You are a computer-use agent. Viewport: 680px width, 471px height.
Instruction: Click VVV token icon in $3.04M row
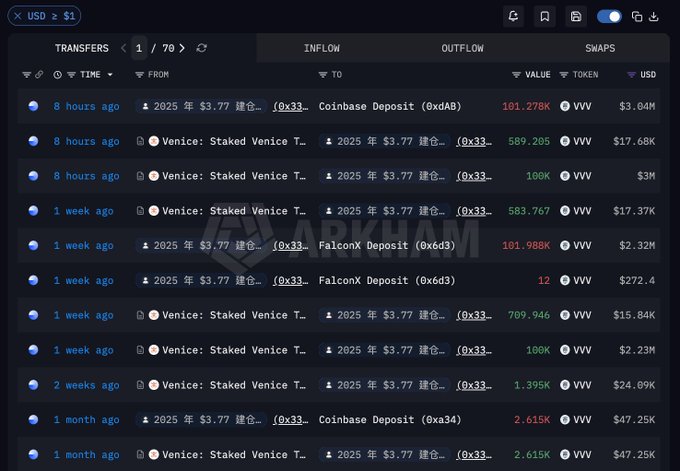pos(565,106)
